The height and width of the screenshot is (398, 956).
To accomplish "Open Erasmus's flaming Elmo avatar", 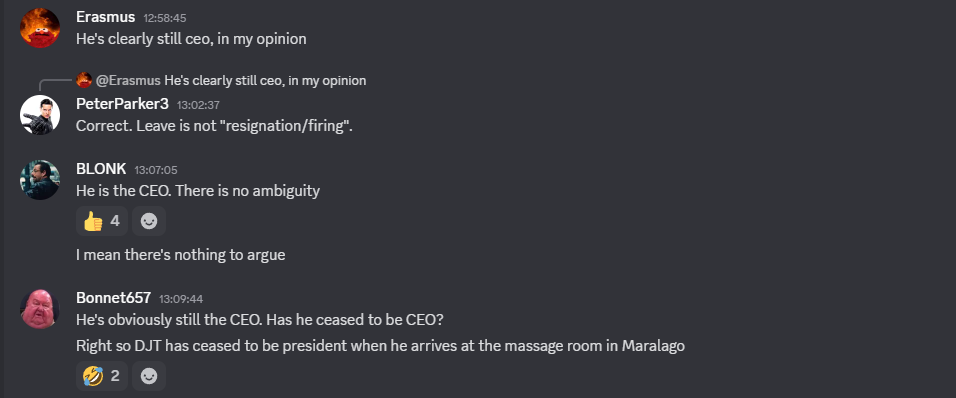I will [x=40, y=27].
